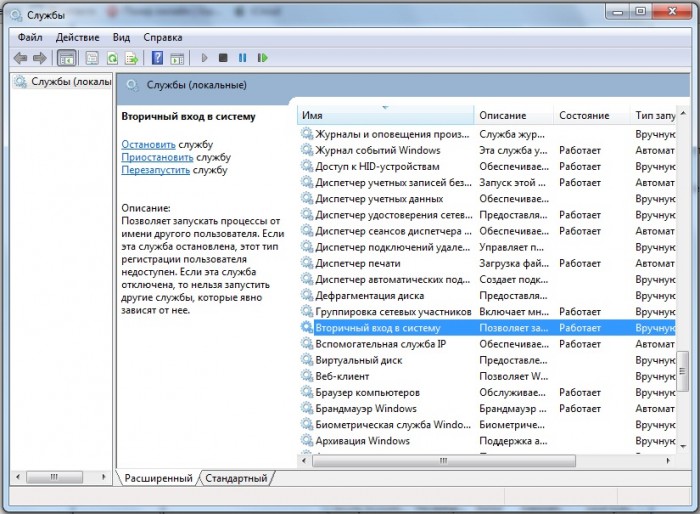Click the Перезапустить service link
The image size is (700, 514).
(x=155, y=170)
